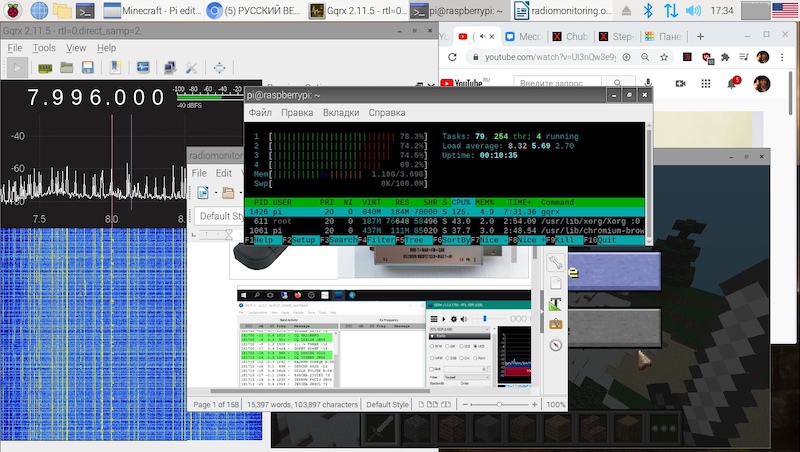Open Gqrx remote control settings wrench icon

click(x=192, y=68)
